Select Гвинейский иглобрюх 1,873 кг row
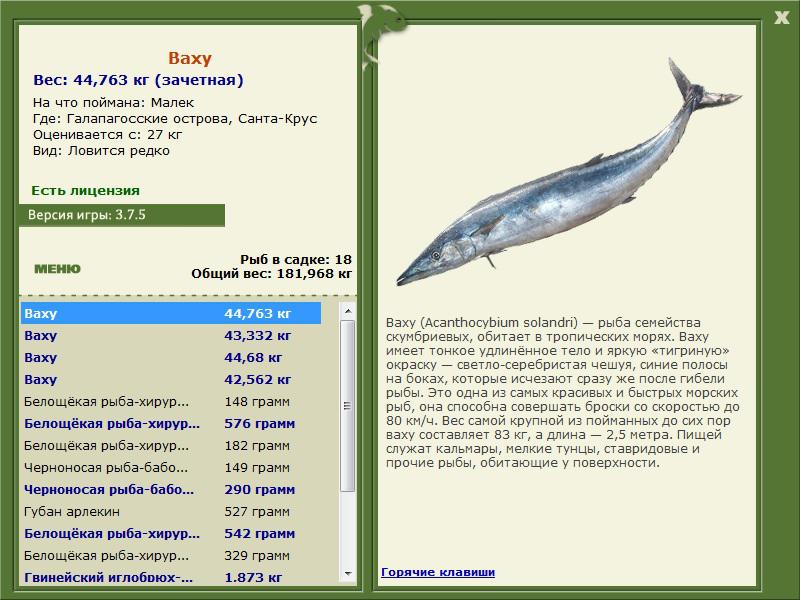This screenshot has height=600, width=800. click(171, 576)
